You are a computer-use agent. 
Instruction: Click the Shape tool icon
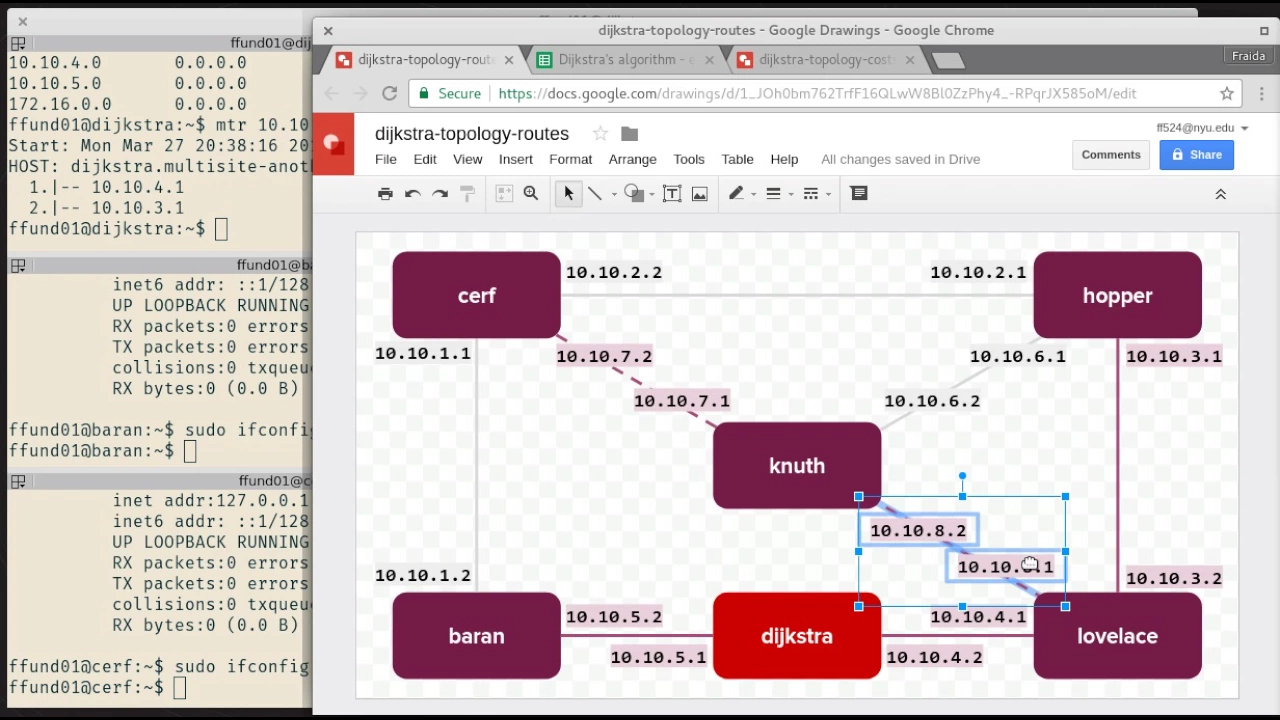click(x=632, y=194)
